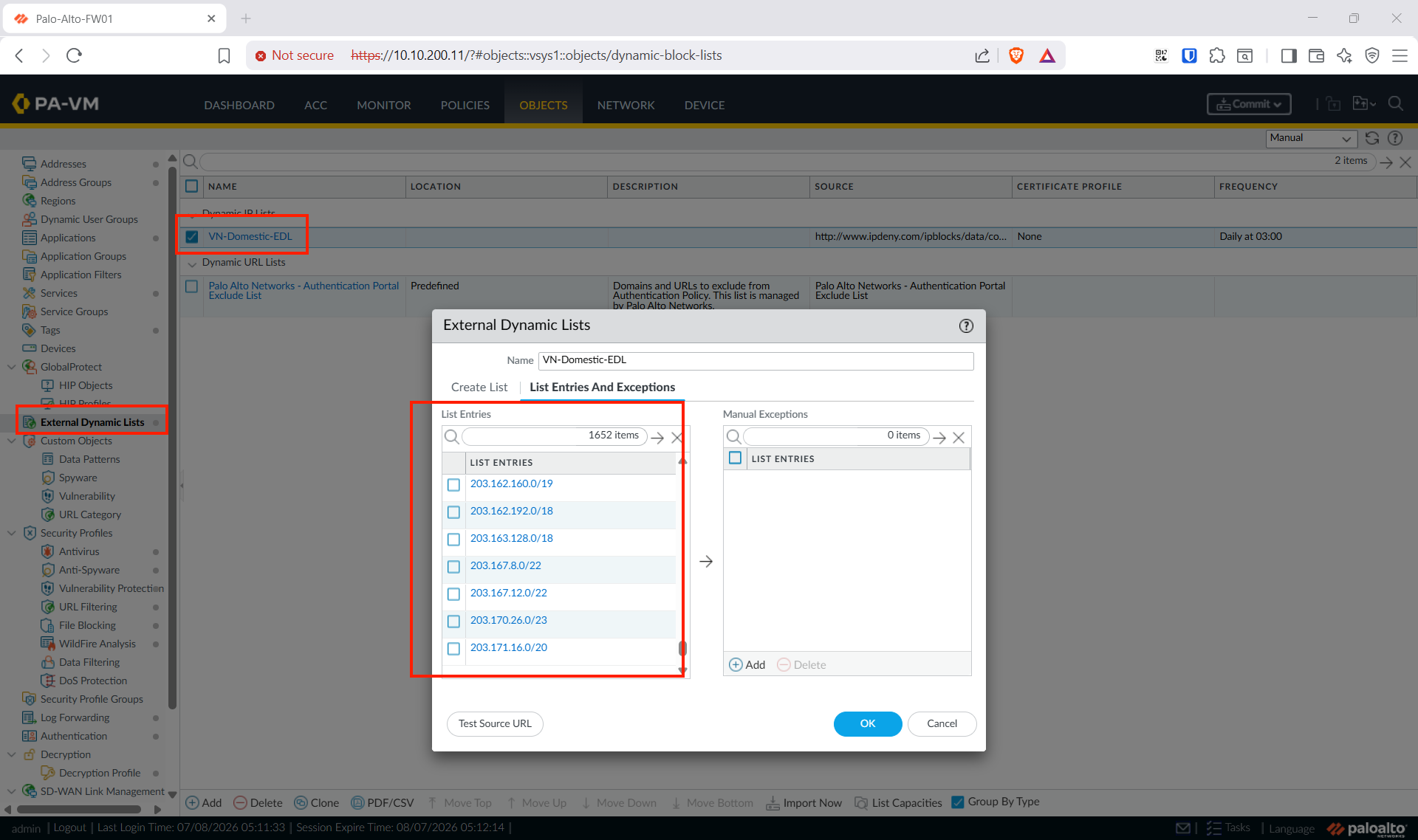Switch to the MONITOR tab
The image size is (1418, 840).
(384, 105)
